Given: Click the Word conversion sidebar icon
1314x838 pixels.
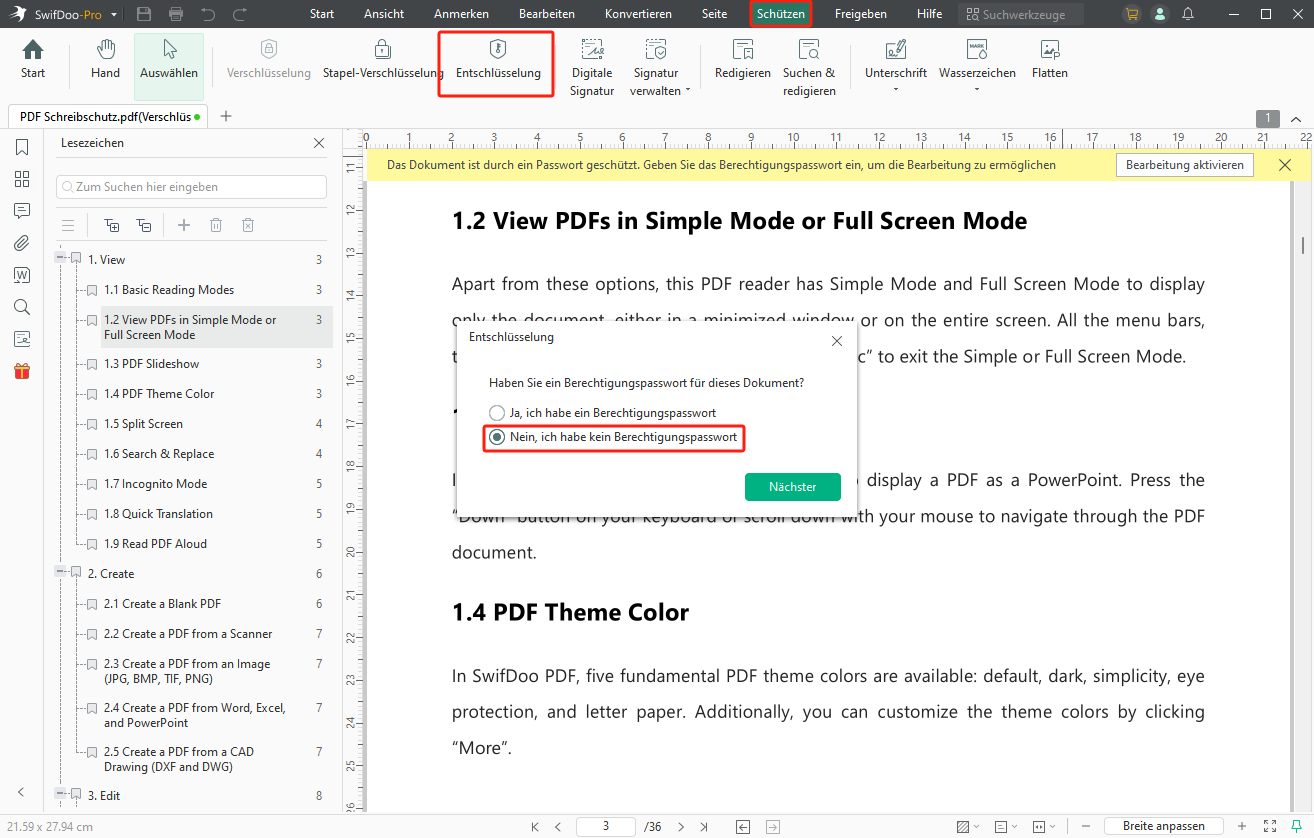Looking at the screenshot, I should 22,275.
